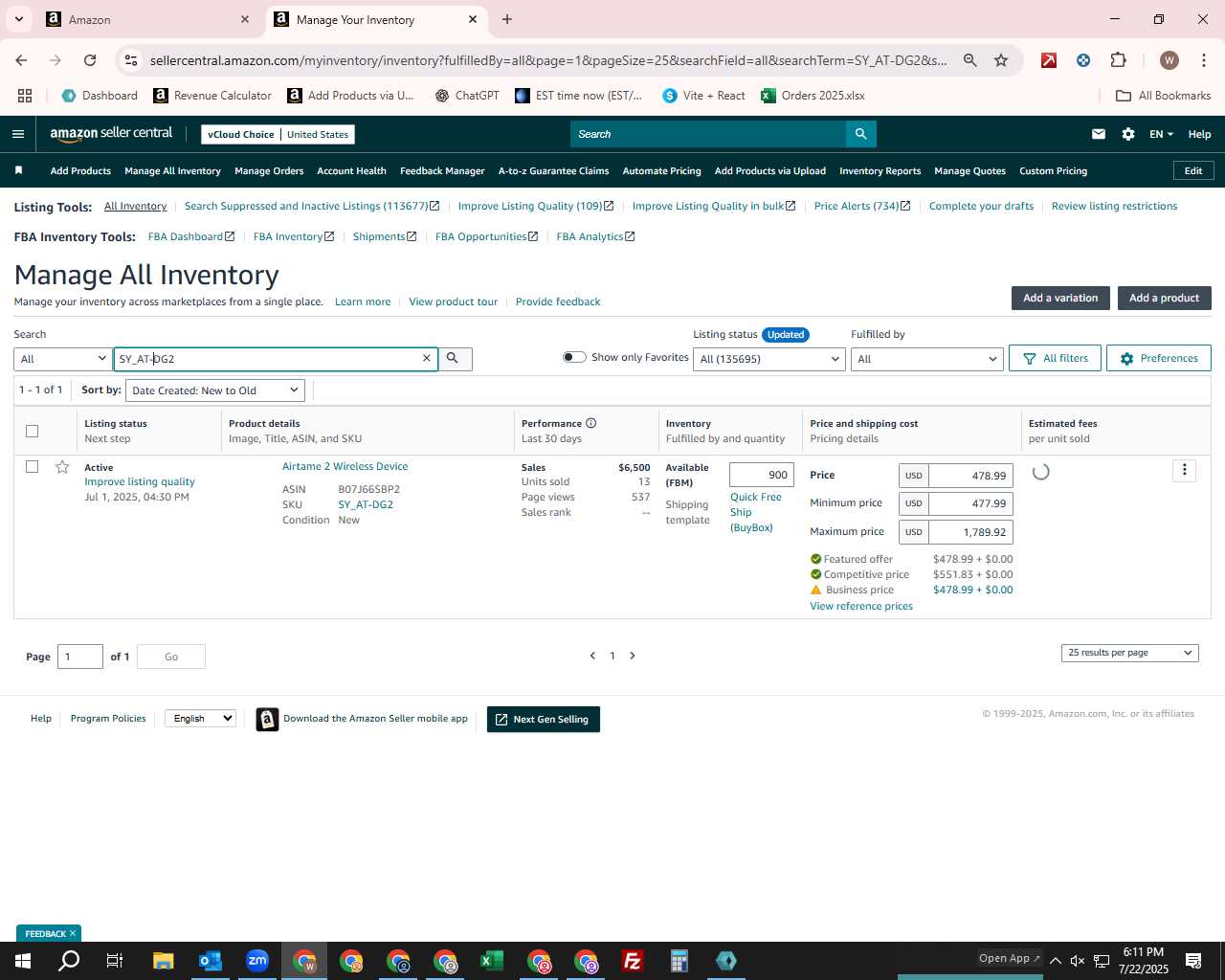Viewport: 1225px width, 980px height.
Task: Bookmark this page with star icon
Action: (x=1001, y=60)
